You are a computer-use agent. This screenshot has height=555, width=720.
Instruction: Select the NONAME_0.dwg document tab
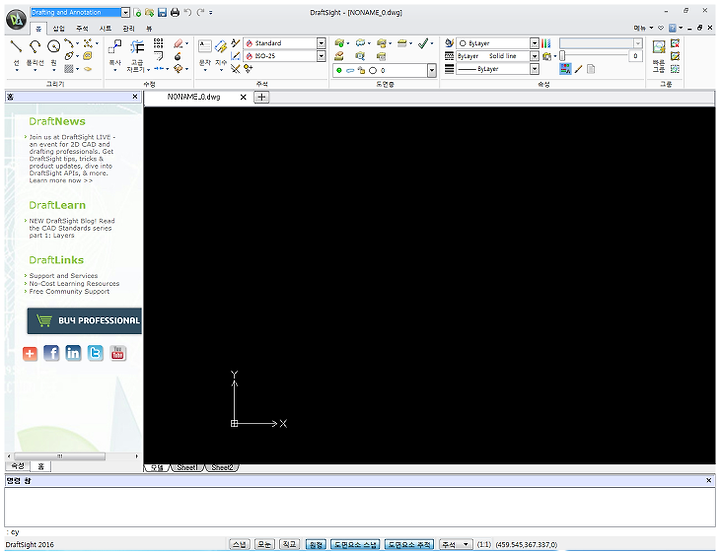[x=194, y=97]
